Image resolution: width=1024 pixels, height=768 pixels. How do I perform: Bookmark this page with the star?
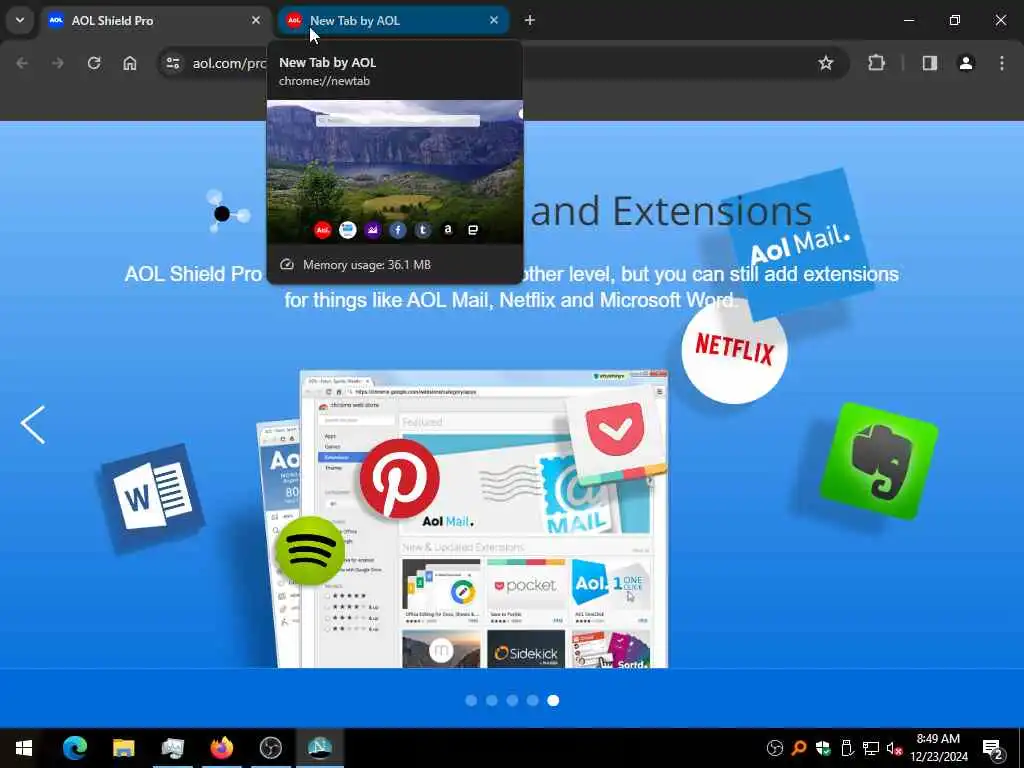click(825, 63)
